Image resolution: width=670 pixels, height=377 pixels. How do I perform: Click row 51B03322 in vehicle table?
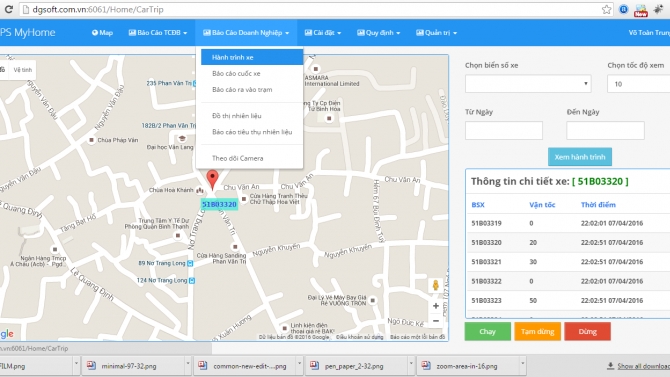pos(568,281)
